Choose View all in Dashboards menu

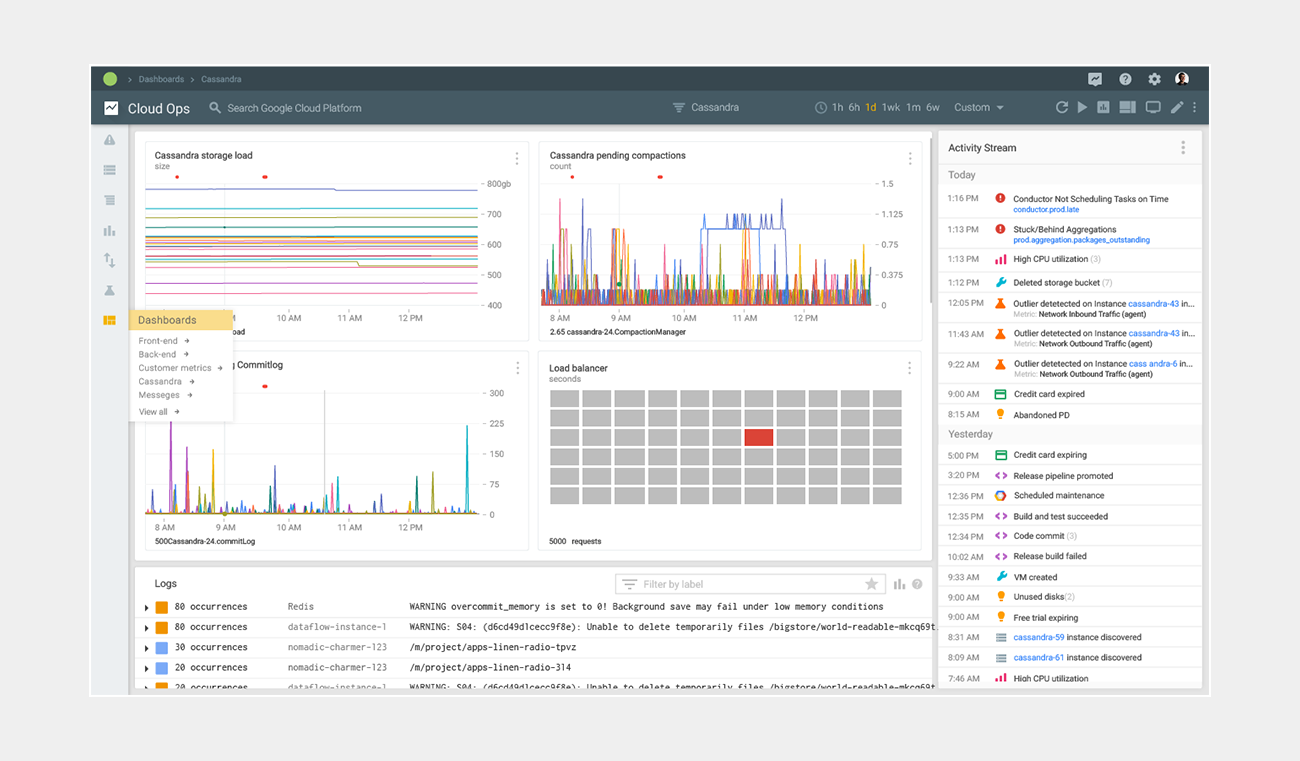[154, 412]
